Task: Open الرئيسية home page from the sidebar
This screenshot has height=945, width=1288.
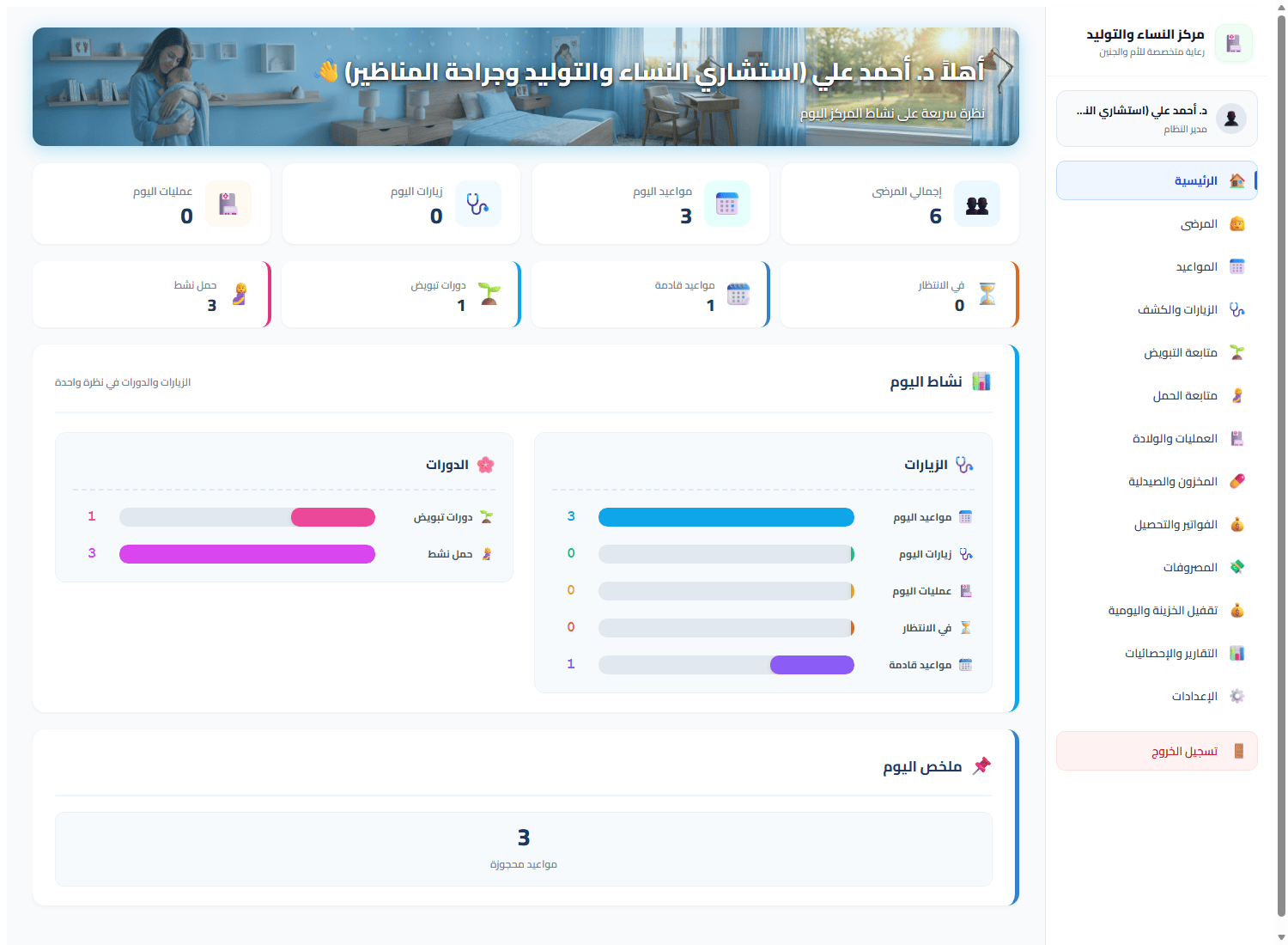Action: click(1157, 180)
